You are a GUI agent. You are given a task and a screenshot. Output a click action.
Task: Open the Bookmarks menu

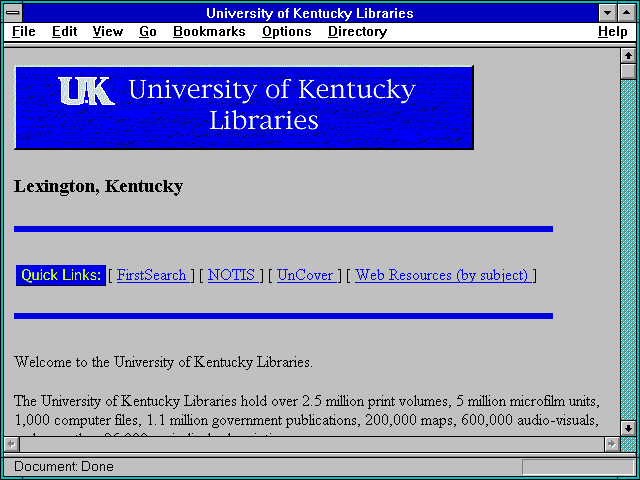click(x=209, y=31)
